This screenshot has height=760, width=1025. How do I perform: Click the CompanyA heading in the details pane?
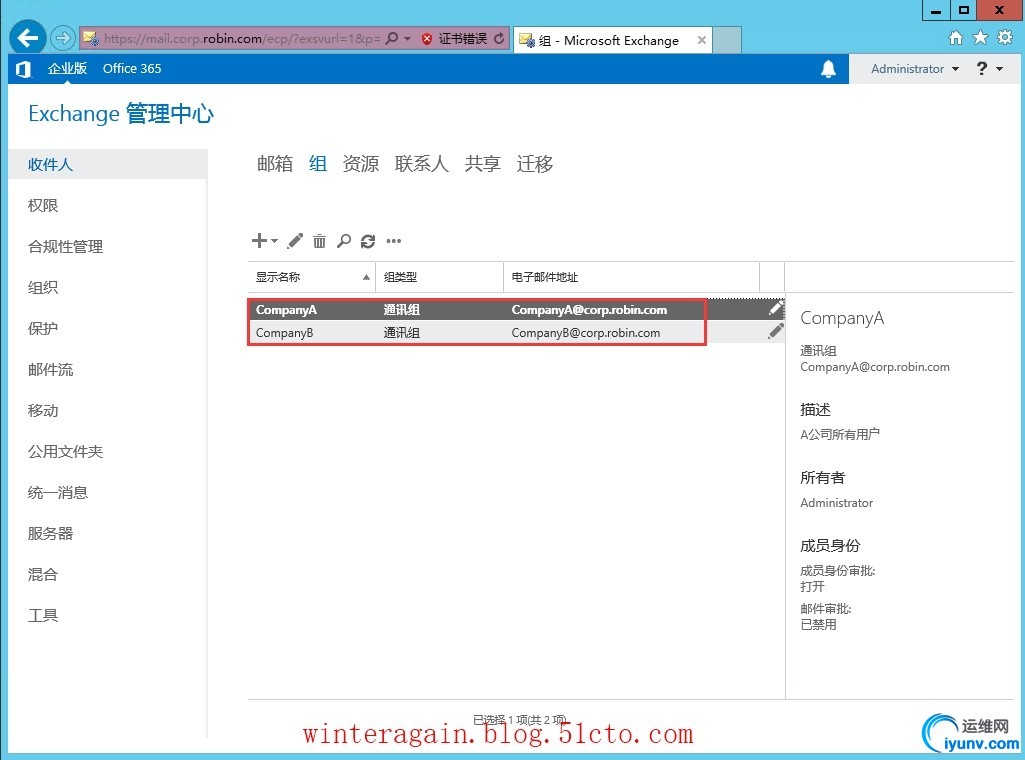click(842, 318)
